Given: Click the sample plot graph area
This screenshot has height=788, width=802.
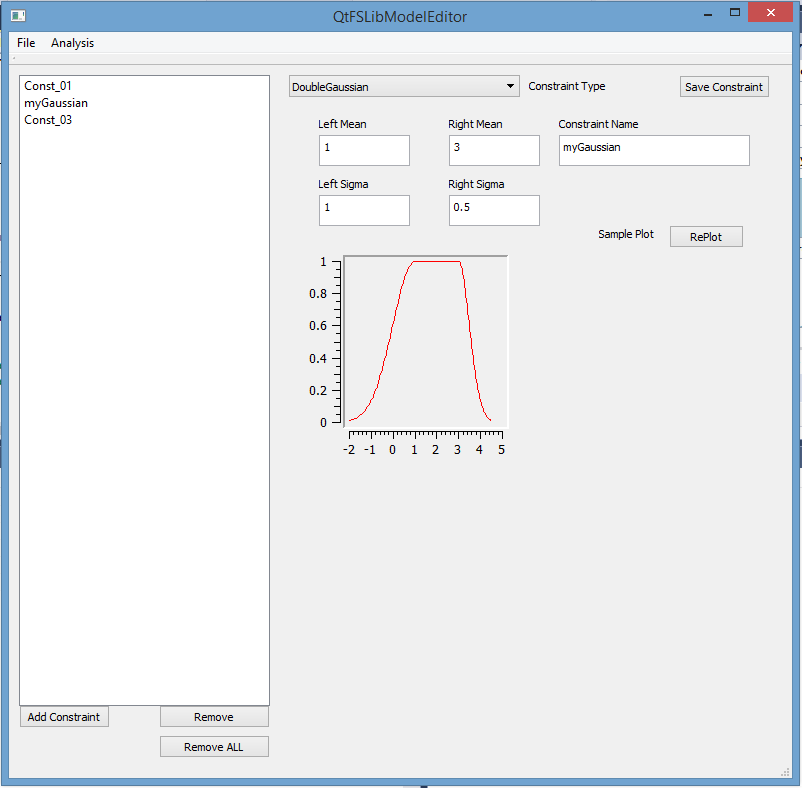Looking at the screenshot, I should 426,341.
